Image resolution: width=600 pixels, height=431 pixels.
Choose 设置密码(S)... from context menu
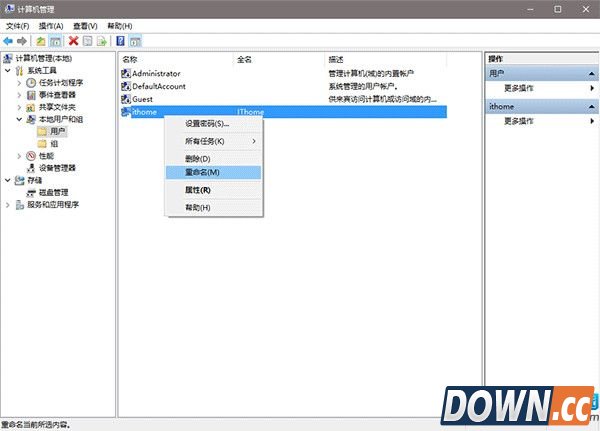(214, 124)
